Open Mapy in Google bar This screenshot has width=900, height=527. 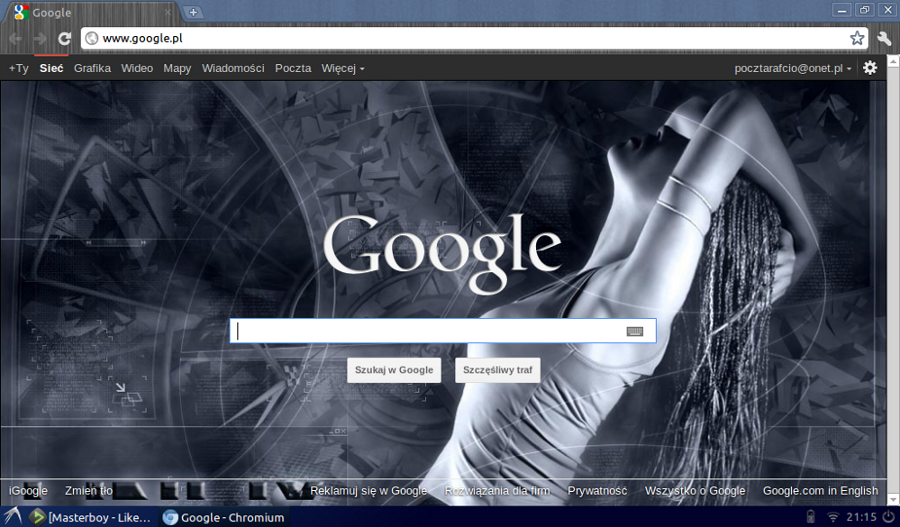coord(177,68)
